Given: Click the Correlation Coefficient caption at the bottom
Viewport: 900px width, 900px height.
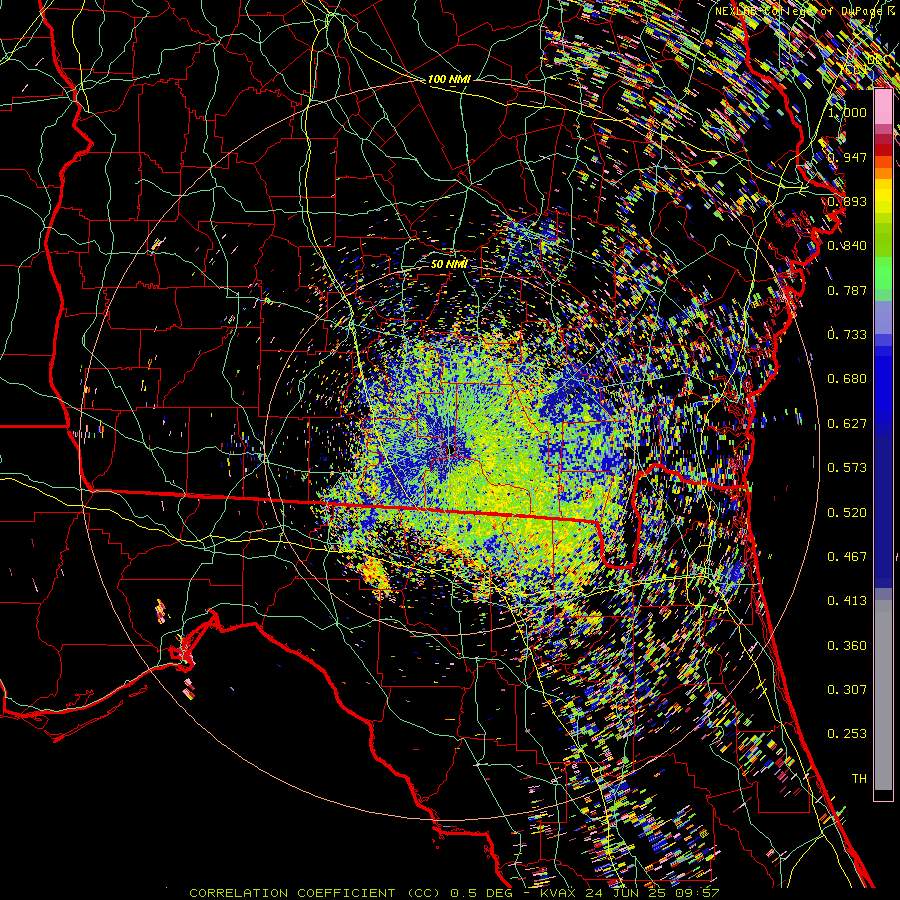Looking at the screenshot, I should point(453,893).
